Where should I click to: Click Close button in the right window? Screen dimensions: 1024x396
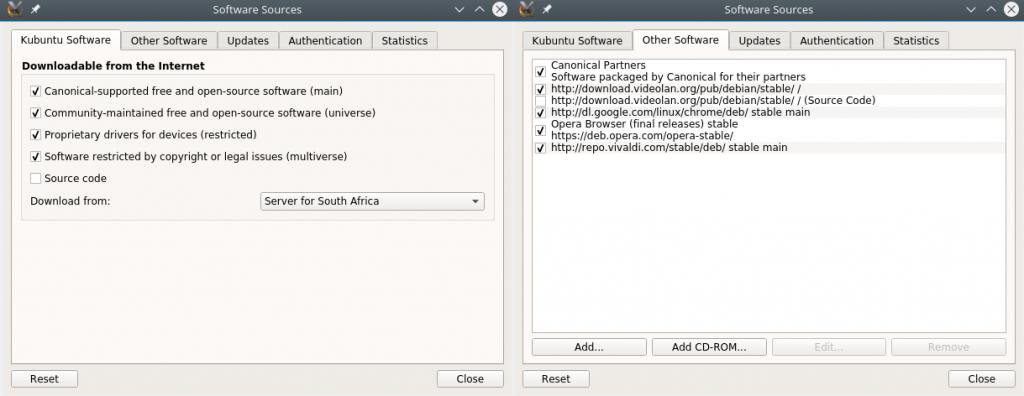[x=982, y=378]
